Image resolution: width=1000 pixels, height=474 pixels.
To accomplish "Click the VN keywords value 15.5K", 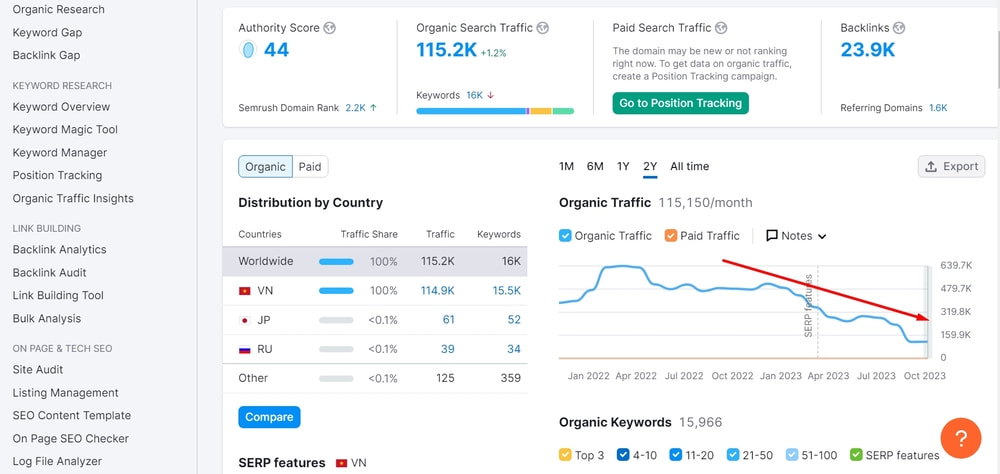I will click(x=506, y=291).
